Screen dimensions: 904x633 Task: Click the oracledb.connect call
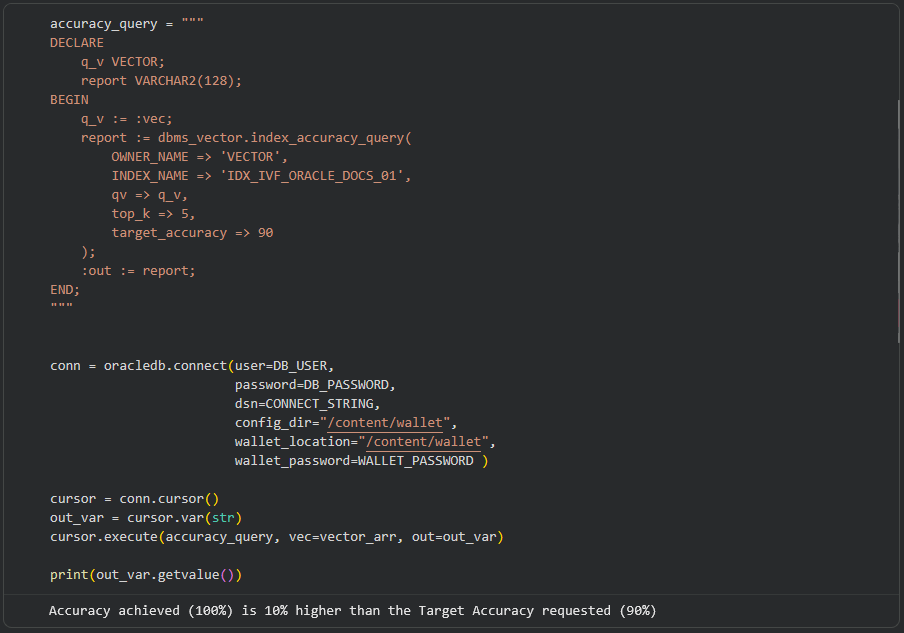(165, 366)
